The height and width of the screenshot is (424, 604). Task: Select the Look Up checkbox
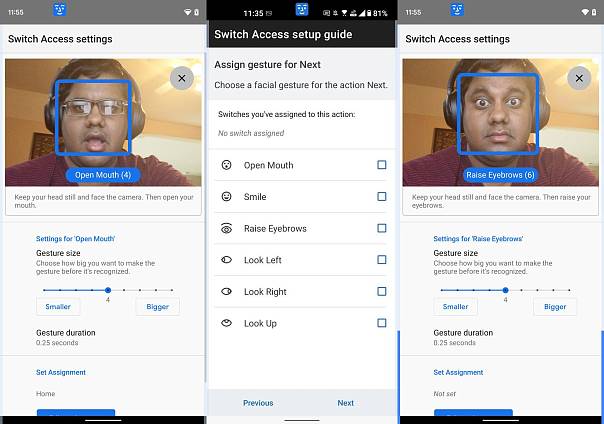coord(382,323)
